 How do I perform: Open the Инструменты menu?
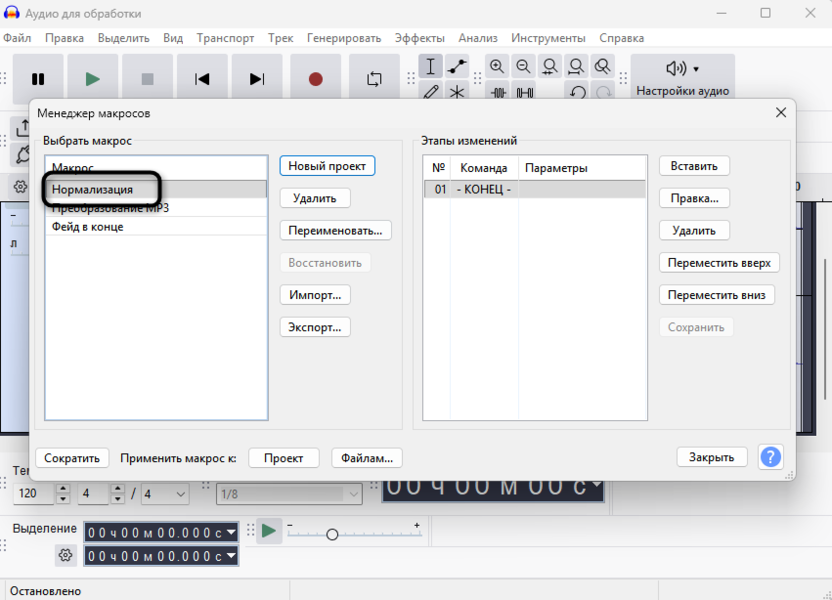click(548, 38)
